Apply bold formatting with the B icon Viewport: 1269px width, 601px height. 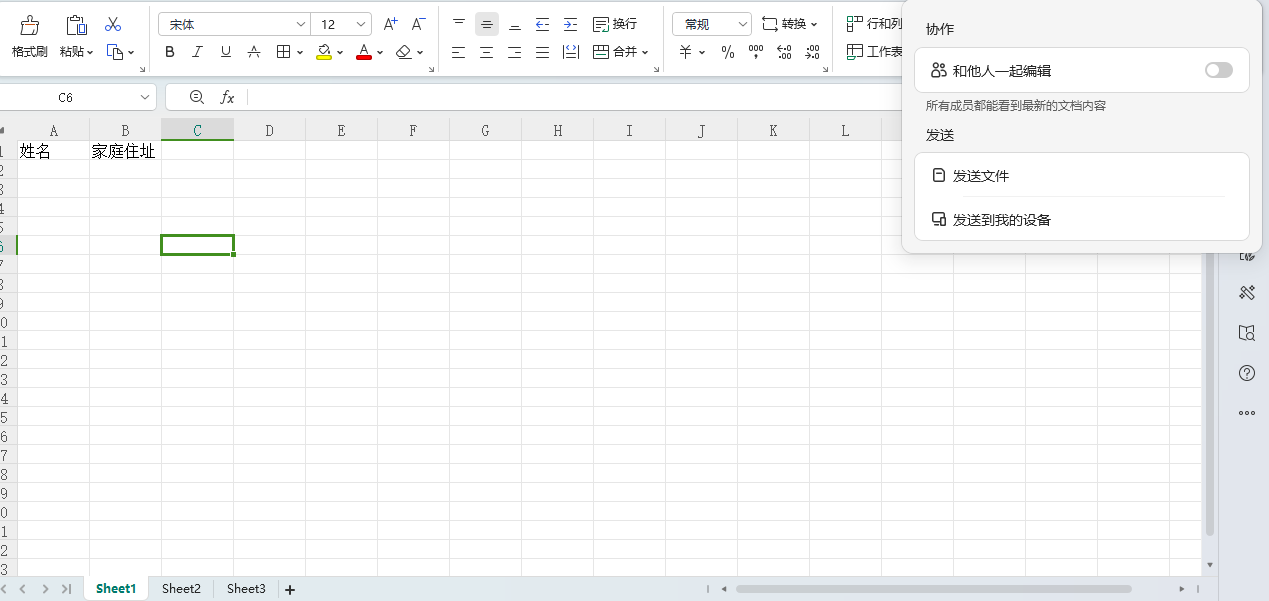[x=169, y=52]
